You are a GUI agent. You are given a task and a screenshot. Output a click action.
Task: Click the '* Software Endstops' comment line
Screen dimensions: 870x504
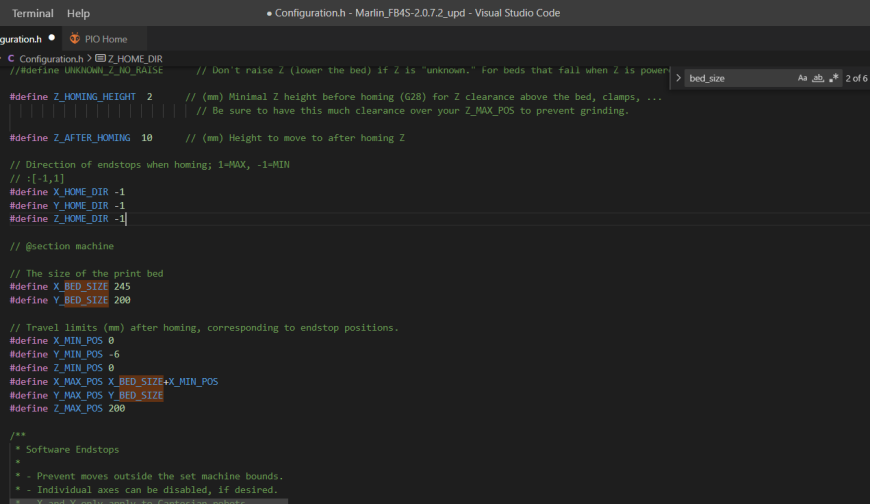[67, 449]
